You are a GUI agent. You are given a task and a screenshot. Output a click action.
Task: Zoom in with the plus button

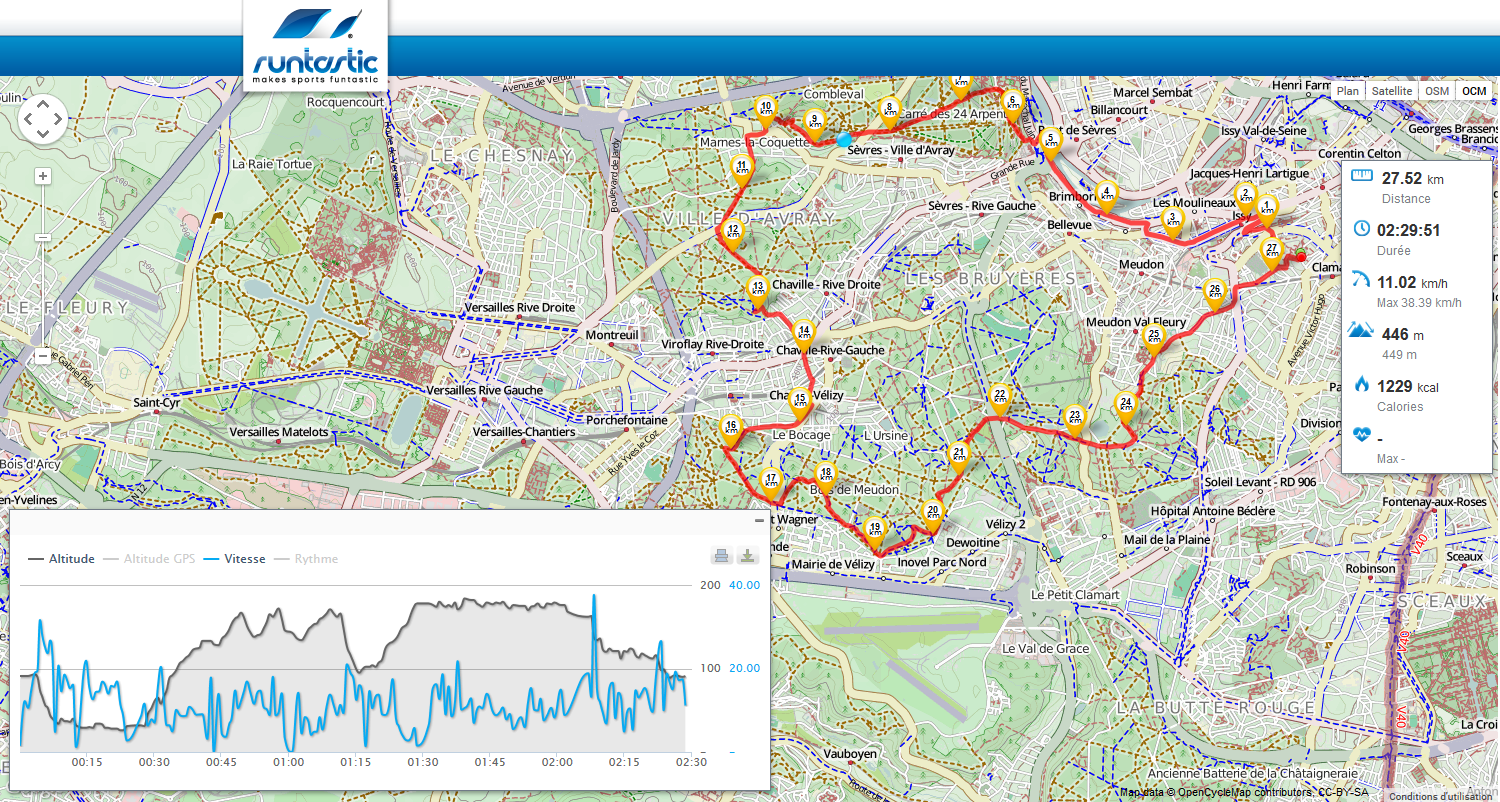tap(43, 176)
